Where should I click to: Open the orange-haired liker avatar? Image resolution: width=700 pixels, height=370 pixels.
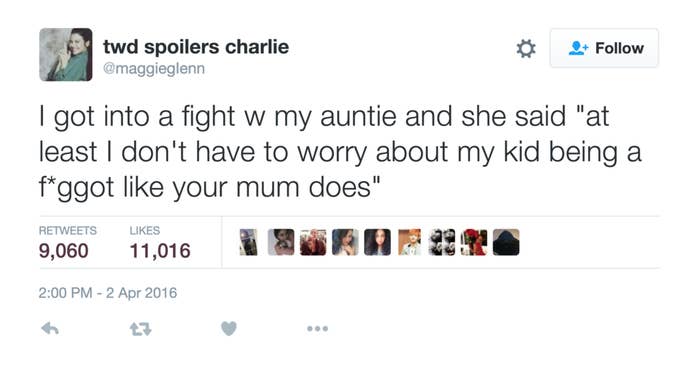409,242
